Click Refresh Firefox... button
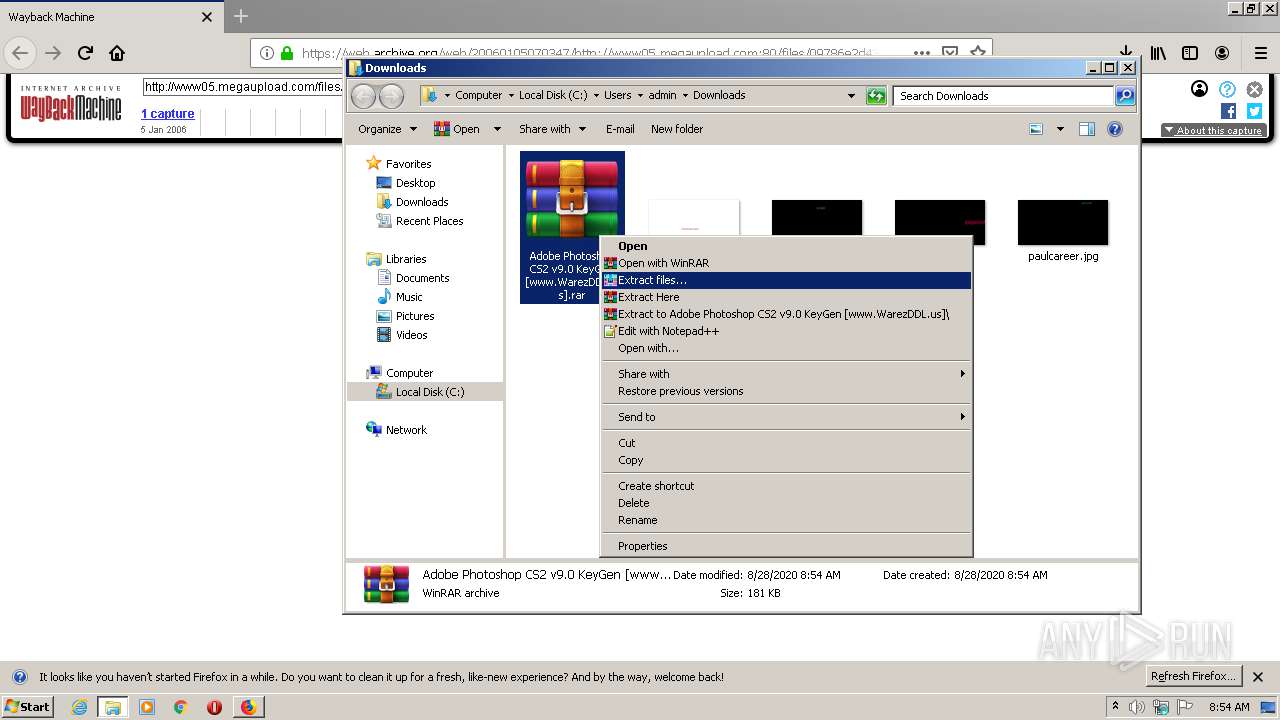The image size is (1280, 720). 1193,676
